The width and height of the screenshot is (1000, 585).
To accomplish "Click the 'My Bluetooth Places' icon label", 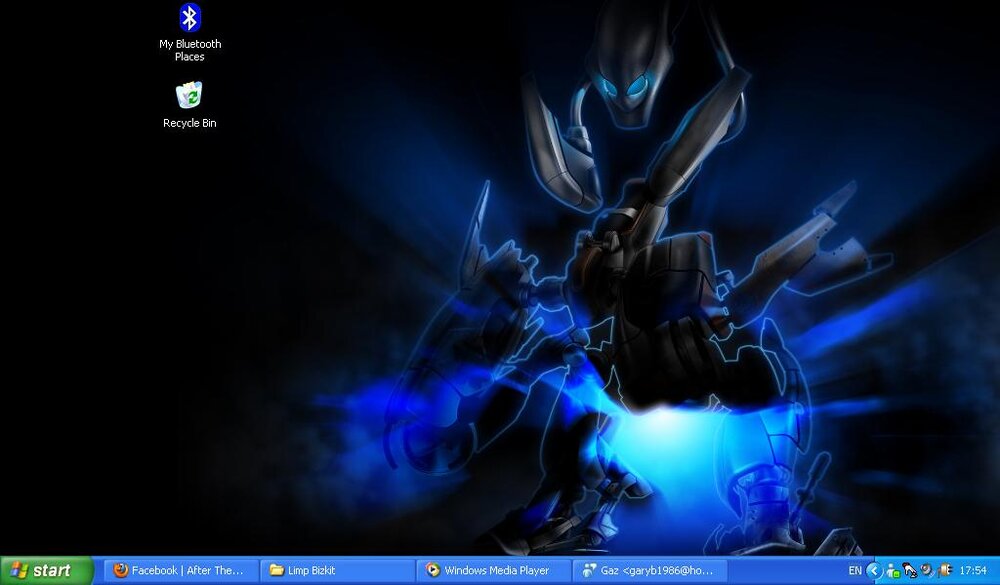I will click(190, 50).
